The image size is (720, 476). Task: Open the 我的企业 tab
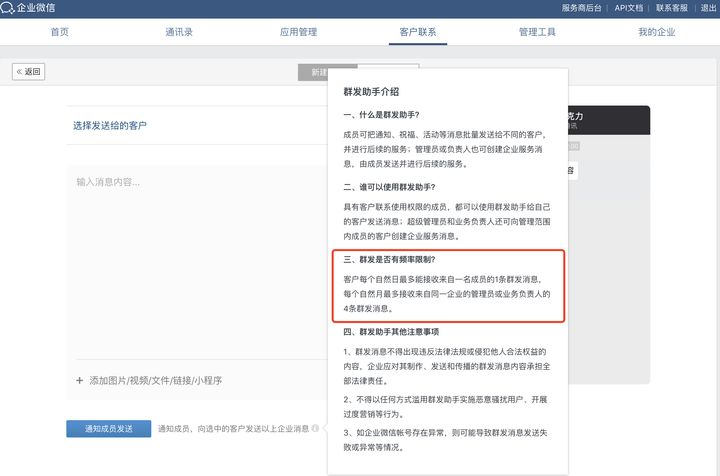pyautogui.click(x=656, y=32)
